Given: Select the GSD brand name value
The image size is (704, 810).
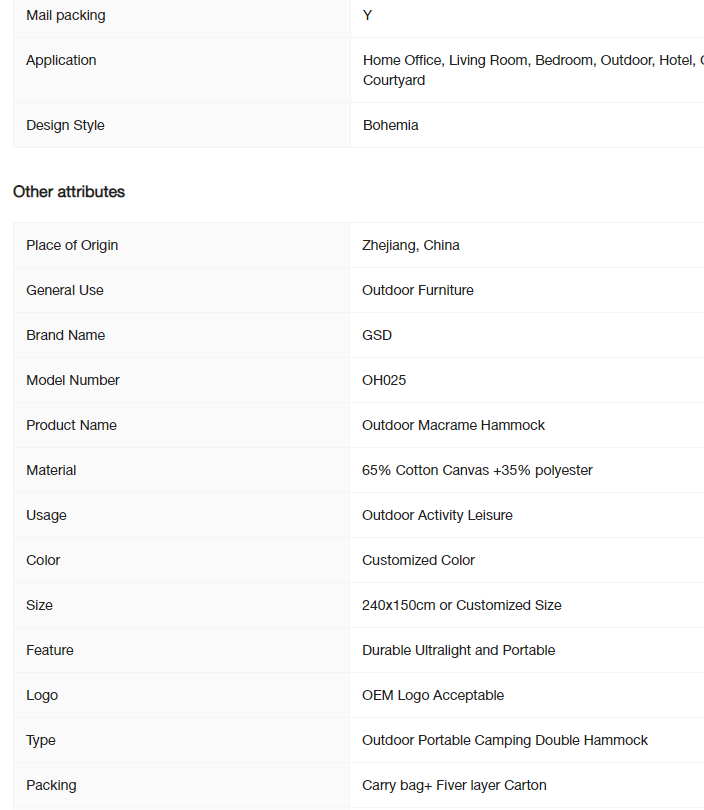Looking at the screenshot, I should coord(377,335).
